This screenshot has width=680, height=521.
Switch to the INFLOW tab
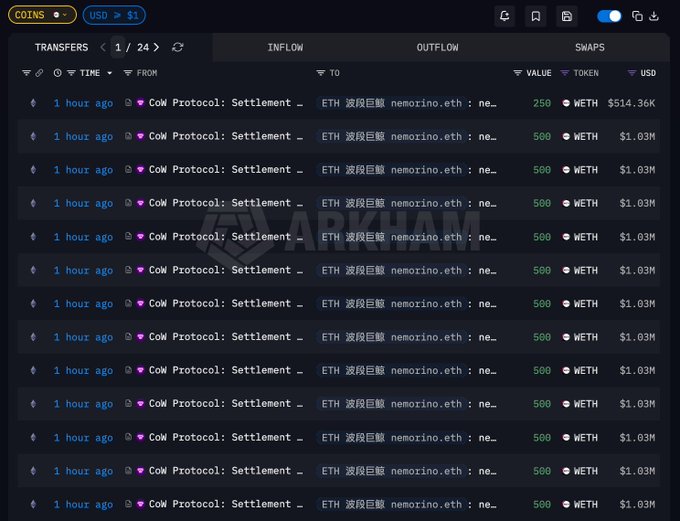coord(285,47)
